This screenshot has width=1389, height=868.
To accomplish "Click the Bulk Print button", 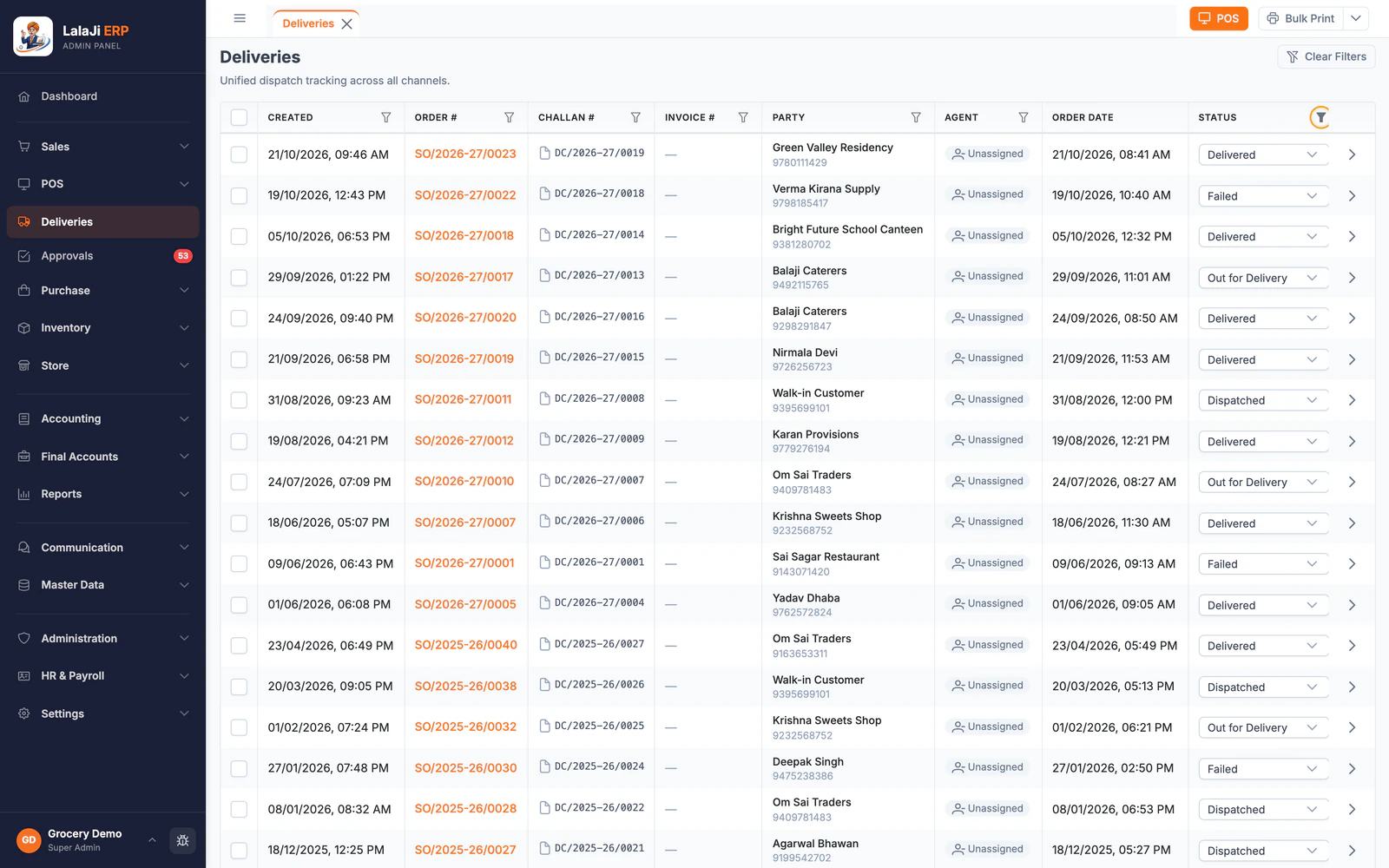I will point(1300,18).
